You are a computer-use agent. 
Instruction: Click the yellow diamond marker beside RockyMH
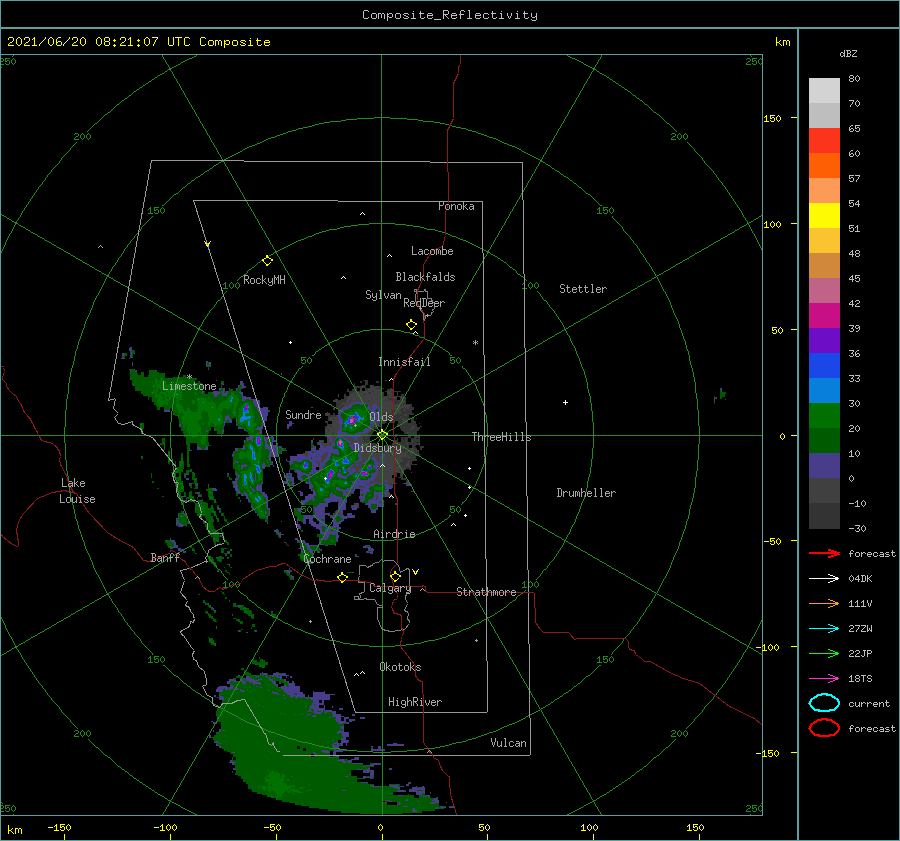(267, 261)
